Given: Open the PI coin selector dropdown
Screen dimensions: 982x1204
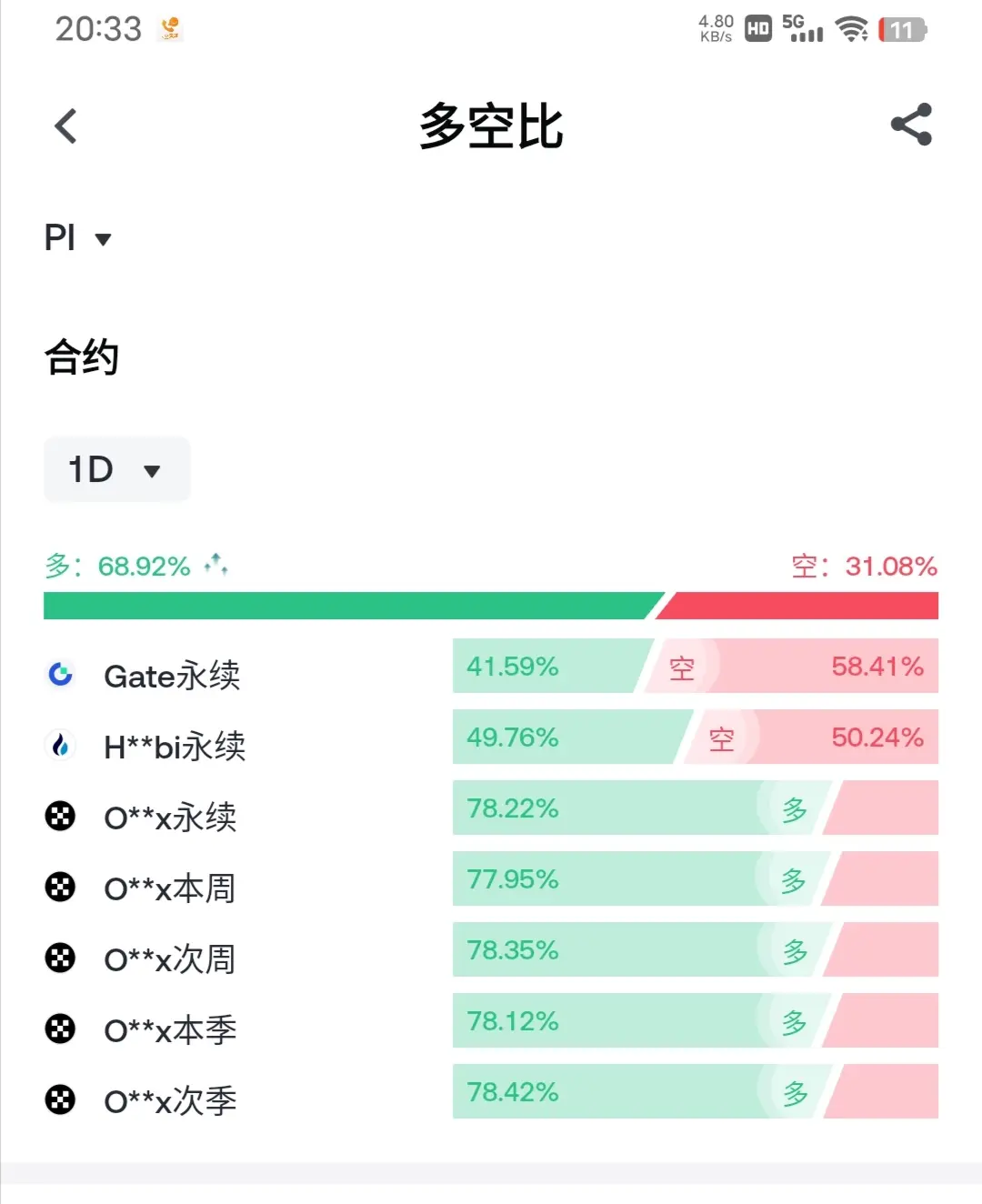Looking at the screenshot, I should pos(77,238).
